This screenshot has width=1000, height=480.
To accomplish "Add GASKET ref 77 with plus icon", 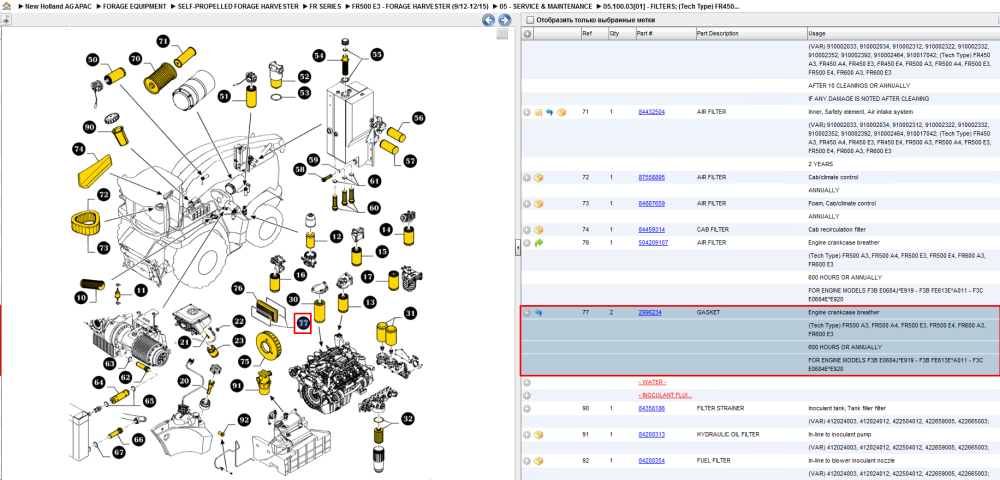I will tap(527, 313).
